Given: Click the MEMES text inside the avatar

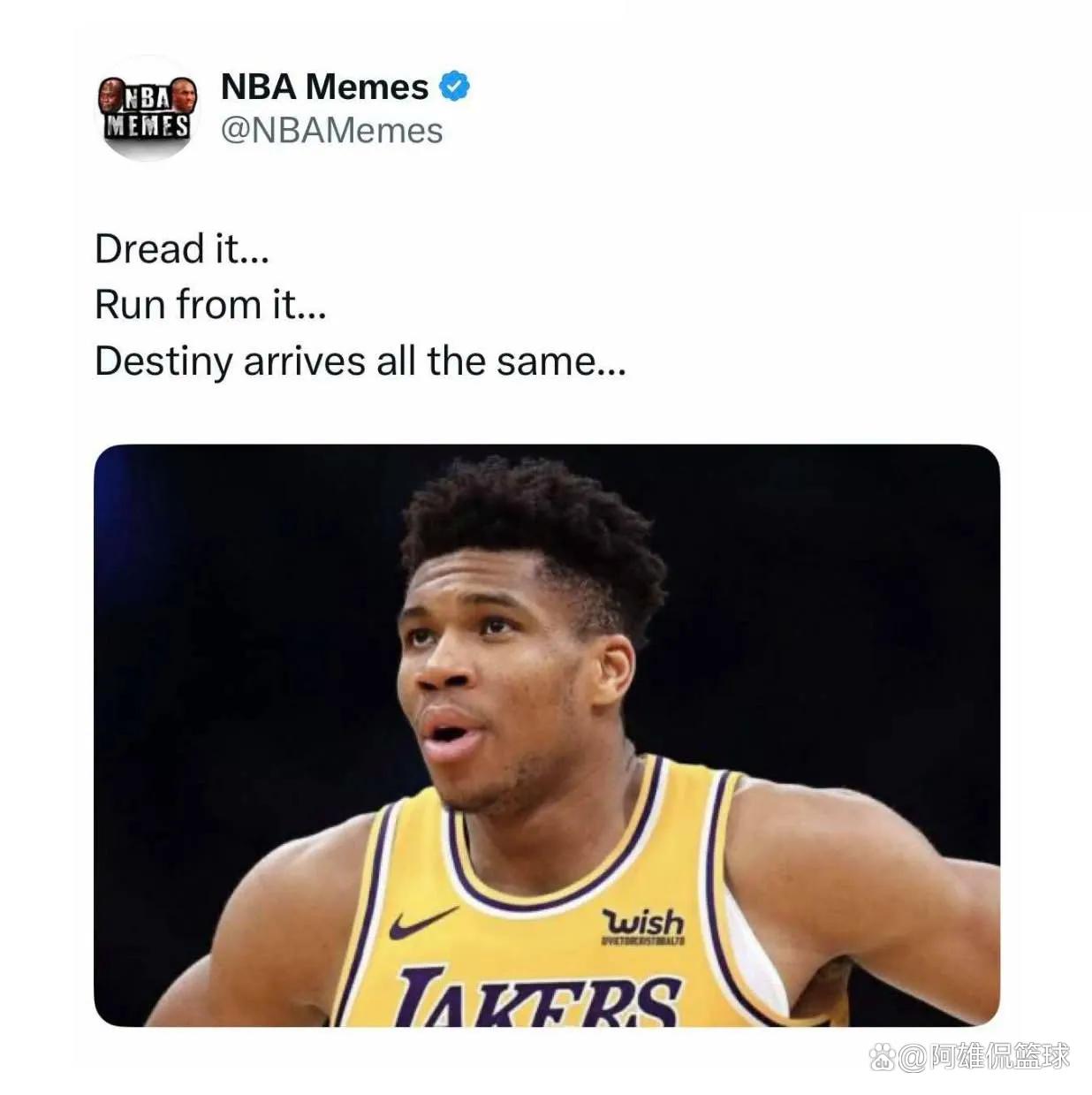Looking at the screenshot, I should (147, 126).
